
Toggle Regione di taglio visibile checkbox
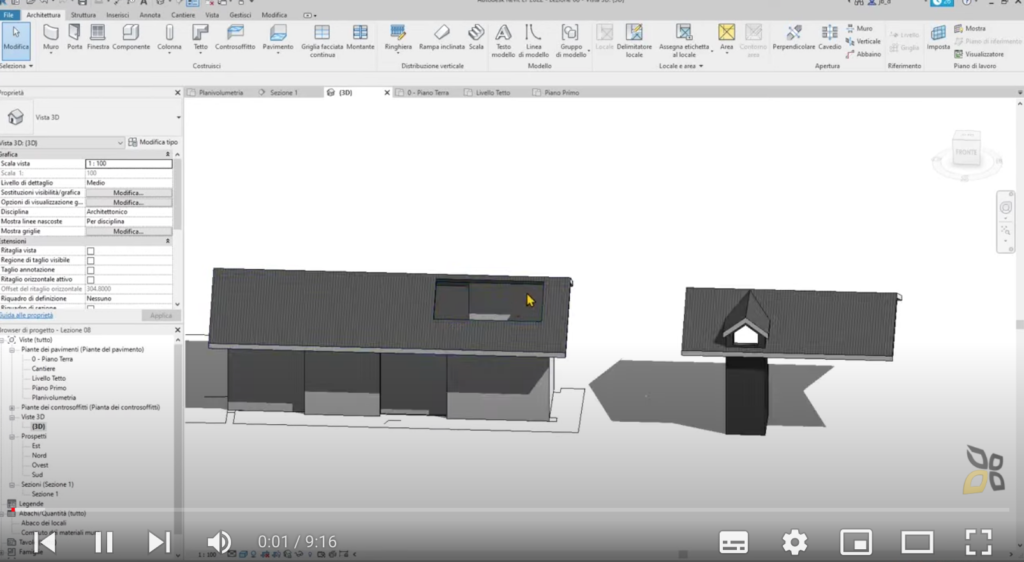91,260
